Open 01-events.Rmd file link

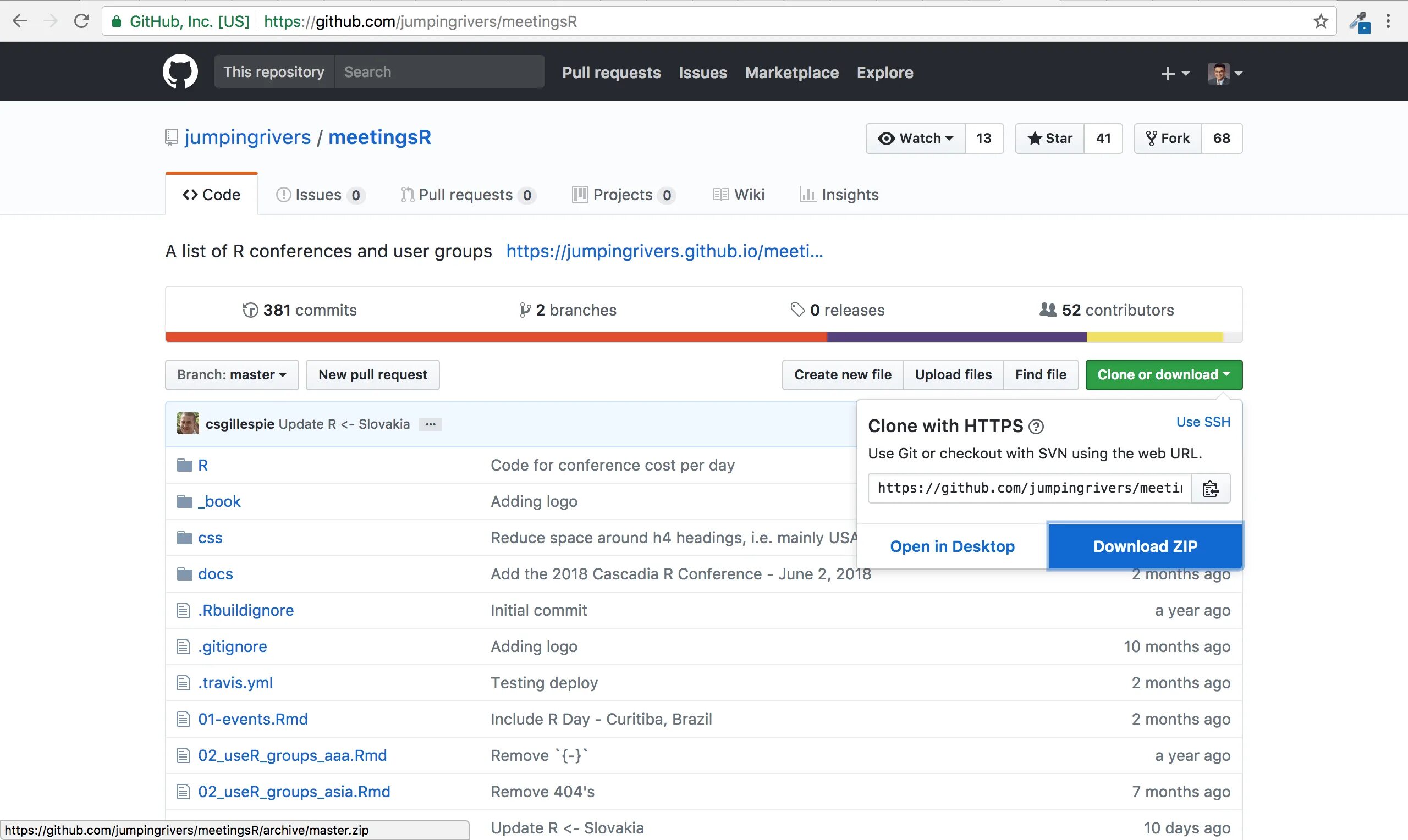252,719
